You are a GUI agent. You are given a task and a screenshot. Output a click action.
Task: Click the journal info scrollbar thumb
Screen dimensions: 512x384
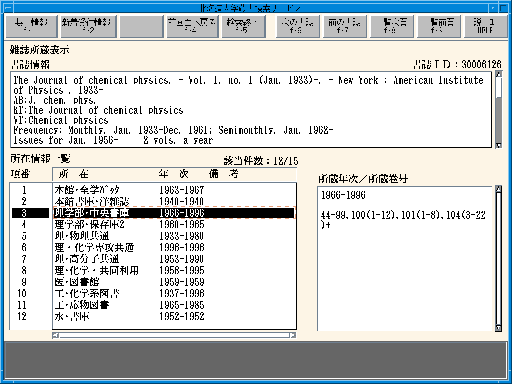(x=499, y=88)
